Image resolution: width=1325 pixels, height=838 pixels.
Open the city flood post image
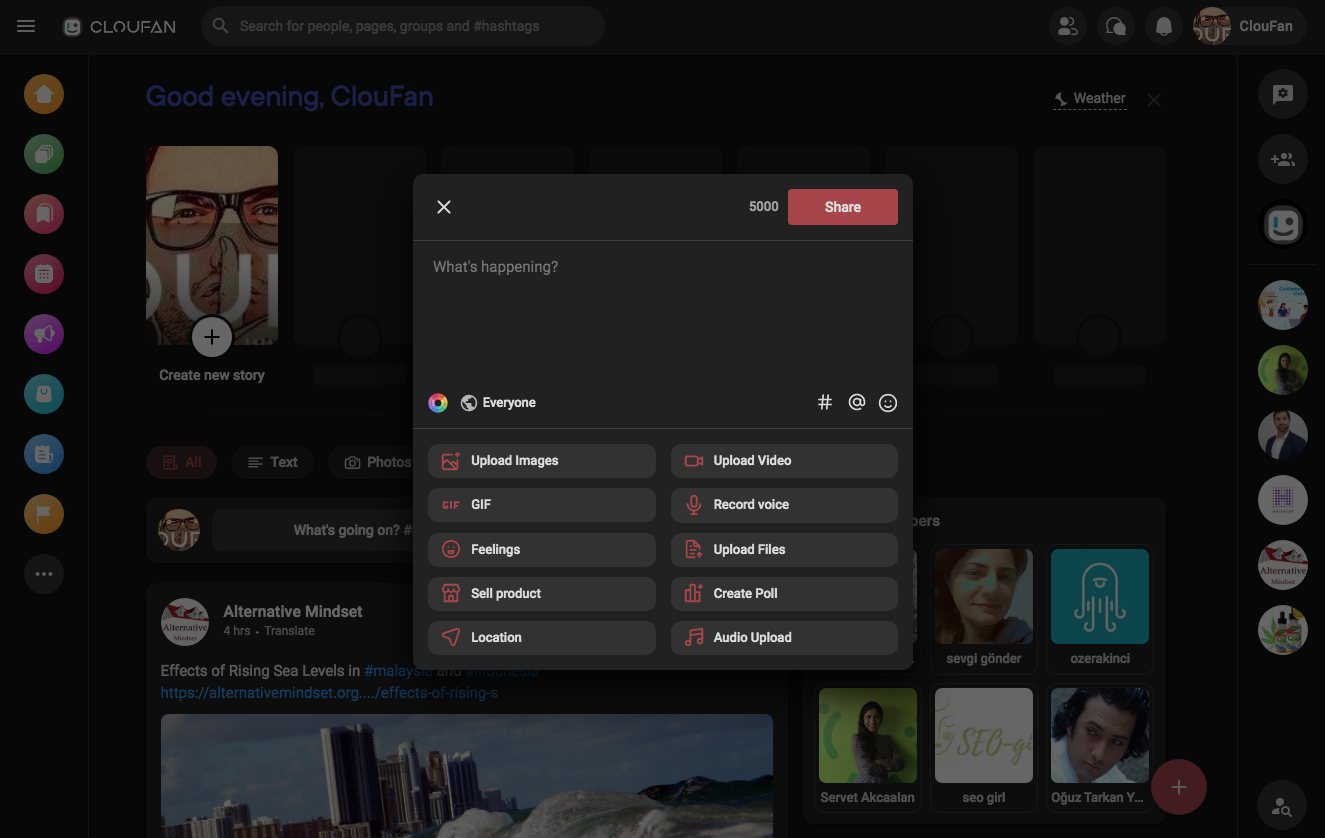[x=467, y=775]
